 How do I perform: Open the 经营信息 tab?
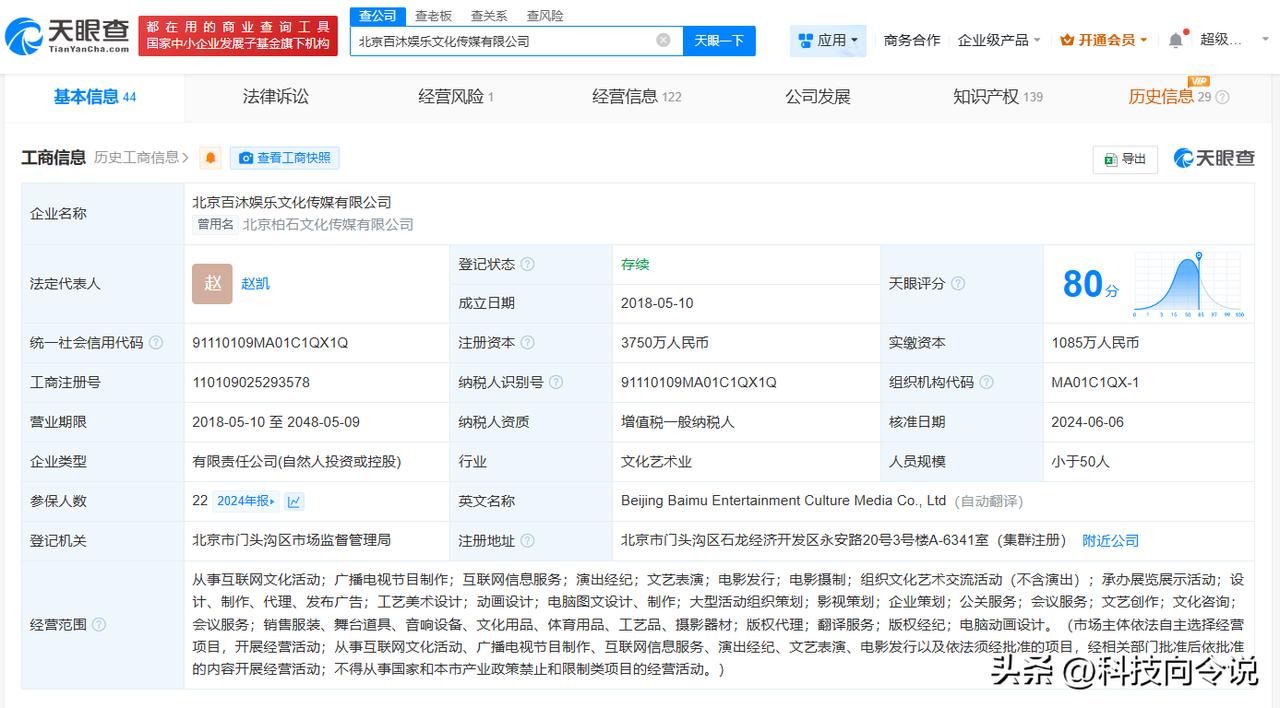[x=637, y=97]
